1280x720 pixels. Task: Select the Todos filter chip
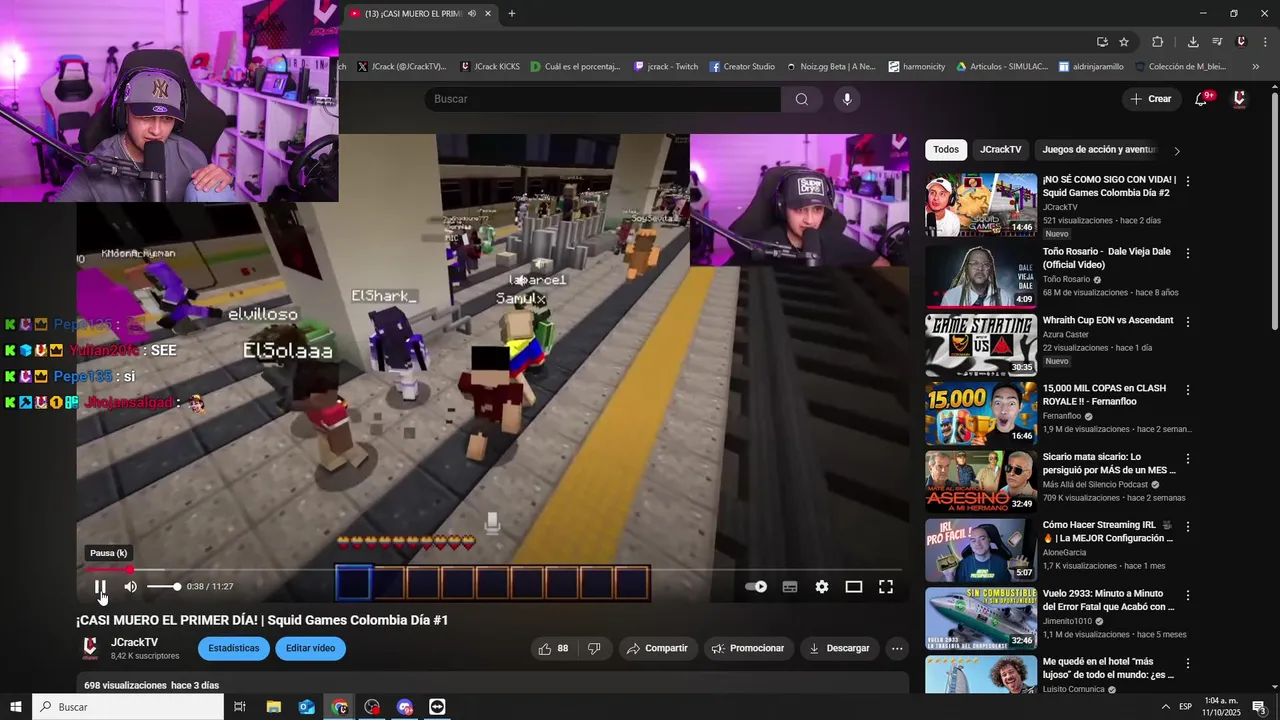946,150
